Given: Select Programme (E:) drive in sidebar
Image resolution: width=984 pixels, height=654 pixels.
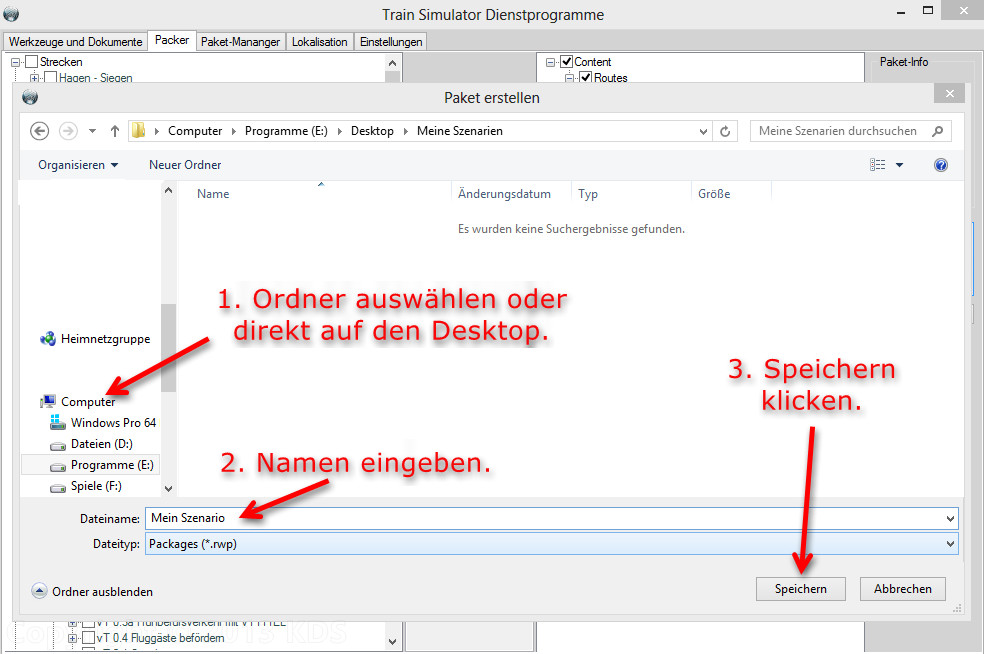Looking at the screenshot, I should (91, 465).
